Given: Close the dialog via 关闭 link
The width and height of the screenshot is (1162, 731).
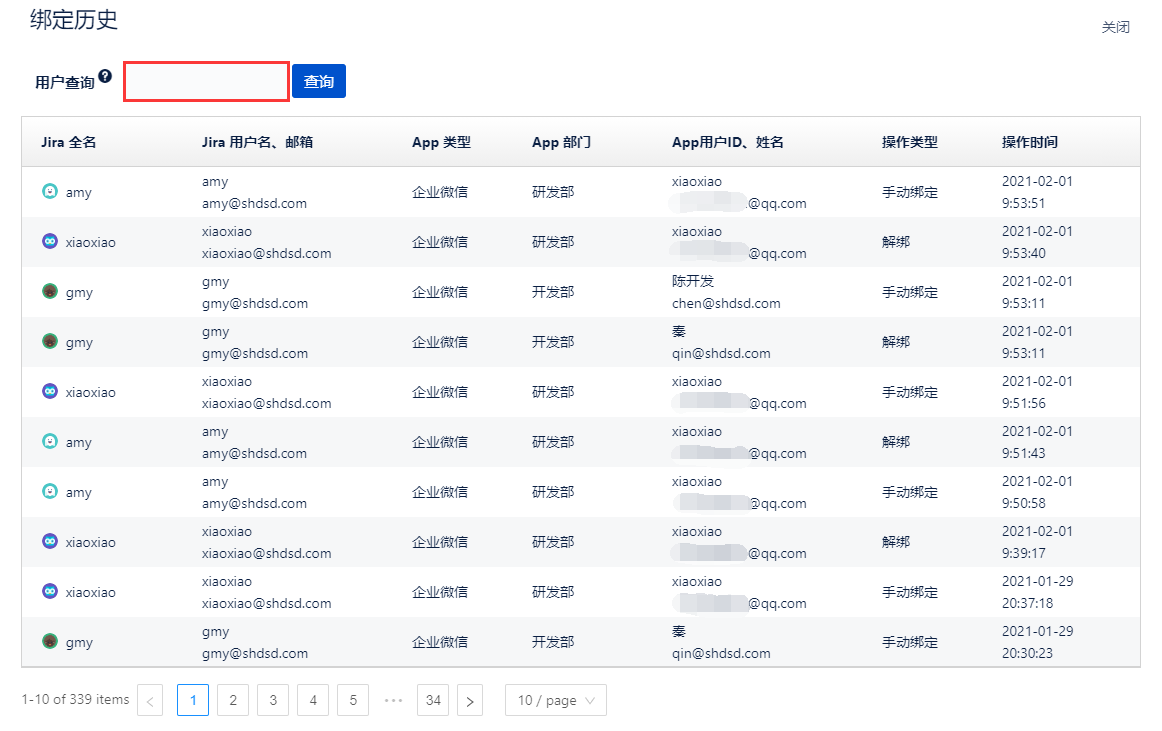Looking at the screenshot, I should click(1115, 27).
